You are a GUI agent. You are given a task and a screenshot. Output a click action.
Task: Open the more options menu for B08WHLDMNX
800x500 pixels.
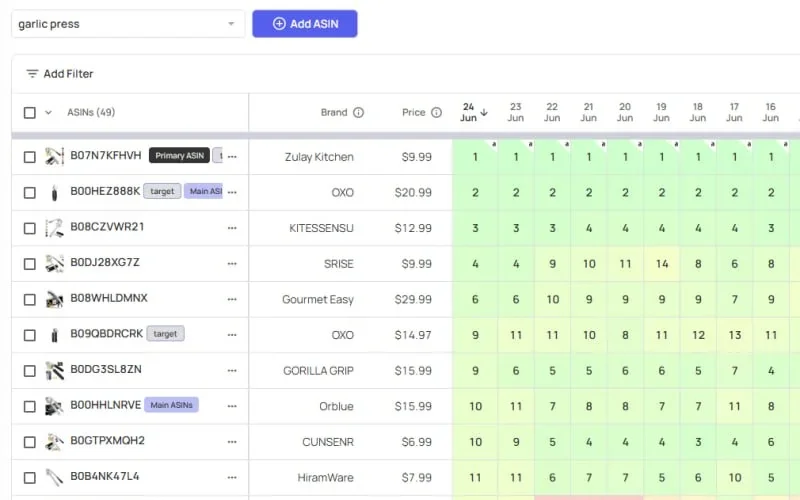pos(232,299)
